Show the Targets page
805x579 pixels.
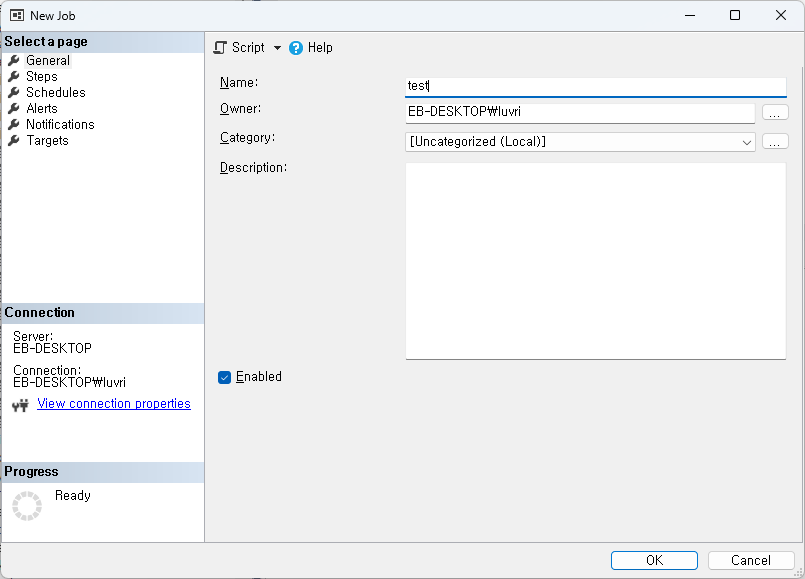click(x=47, y=140)
